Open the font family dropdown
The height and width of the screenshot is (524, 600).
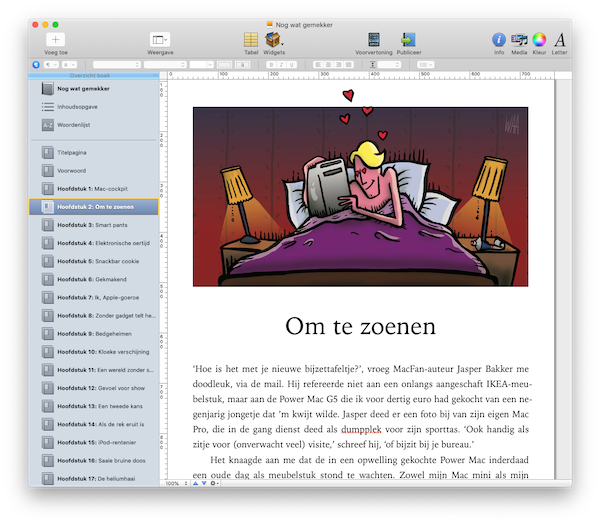(117, 65)
